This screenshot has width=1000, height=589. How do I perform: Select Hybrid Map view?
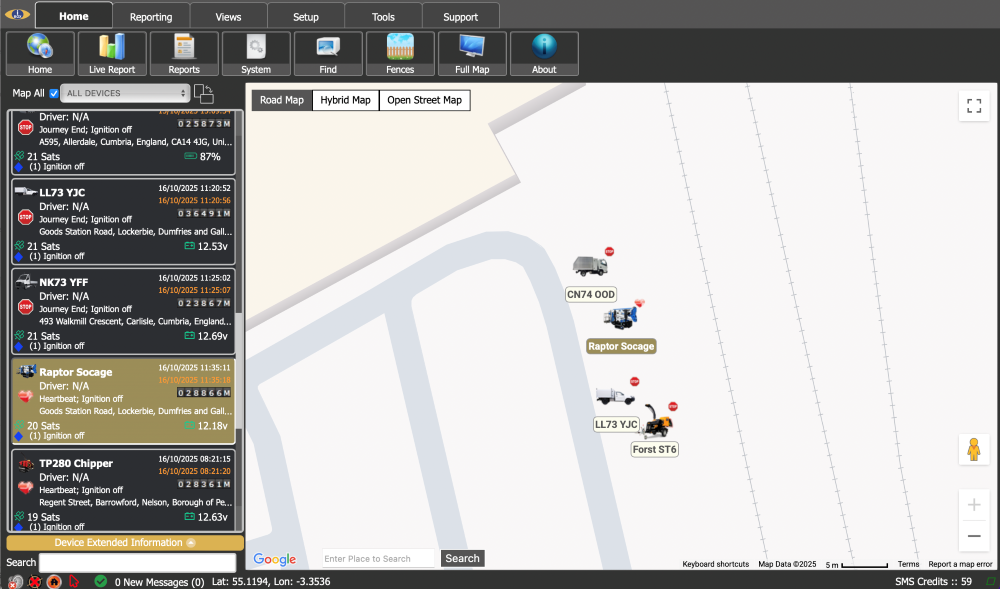(346, 100)
